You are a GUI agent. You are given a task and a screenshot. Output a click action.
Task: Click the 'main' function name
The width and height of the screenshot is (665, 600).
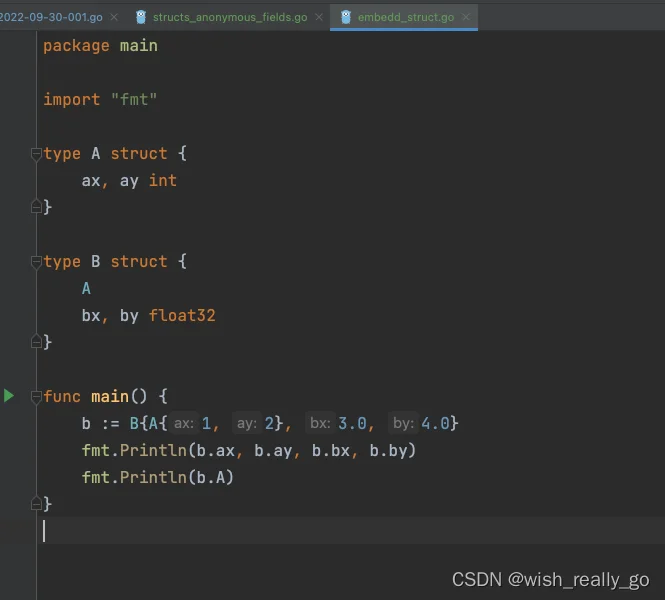point(110,396)
